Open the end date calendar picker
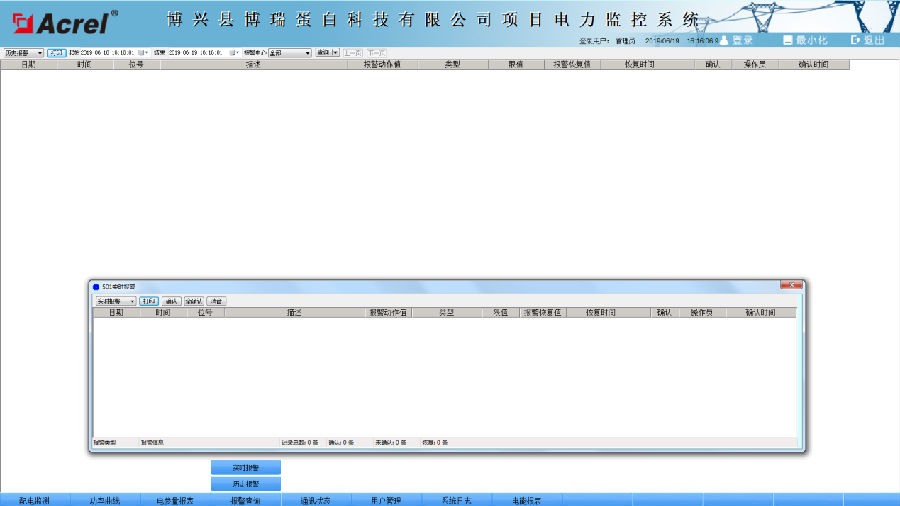Viewport: 900px width, 506px height. (x=234, y=53)
